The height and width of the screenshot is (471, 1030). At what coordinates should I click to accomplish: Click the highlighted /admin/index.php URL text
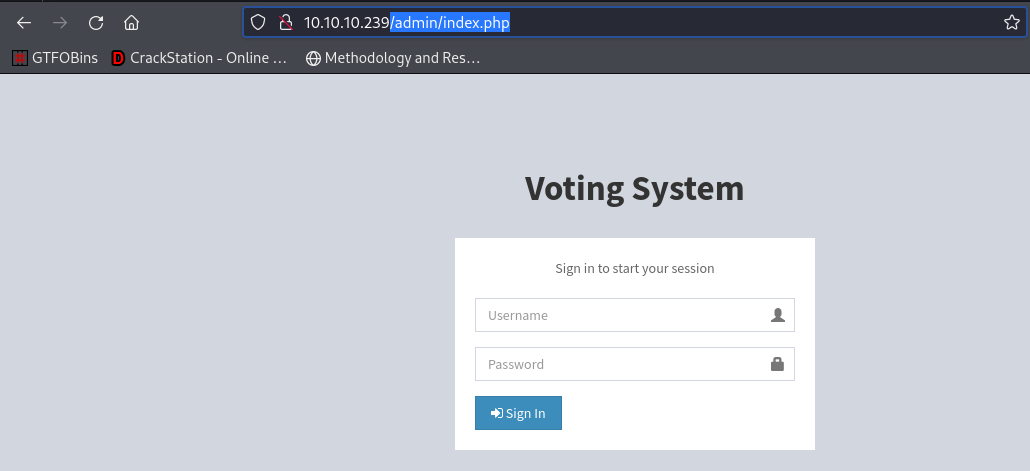point(450,23)
